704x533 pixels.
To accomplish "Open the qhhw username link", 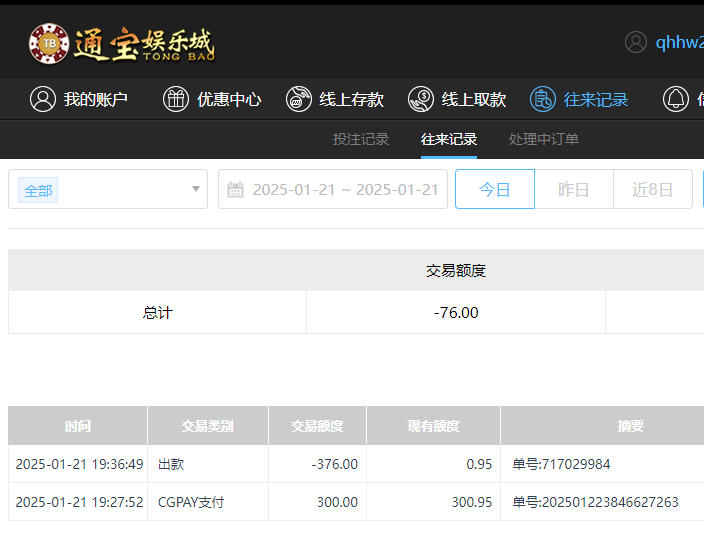I will point(679,42).
